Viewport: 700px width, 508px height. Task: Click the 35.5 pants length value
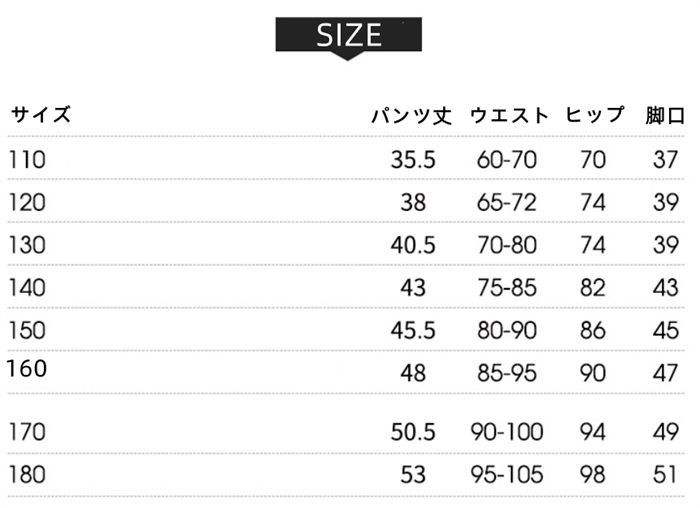pos(413,159)
